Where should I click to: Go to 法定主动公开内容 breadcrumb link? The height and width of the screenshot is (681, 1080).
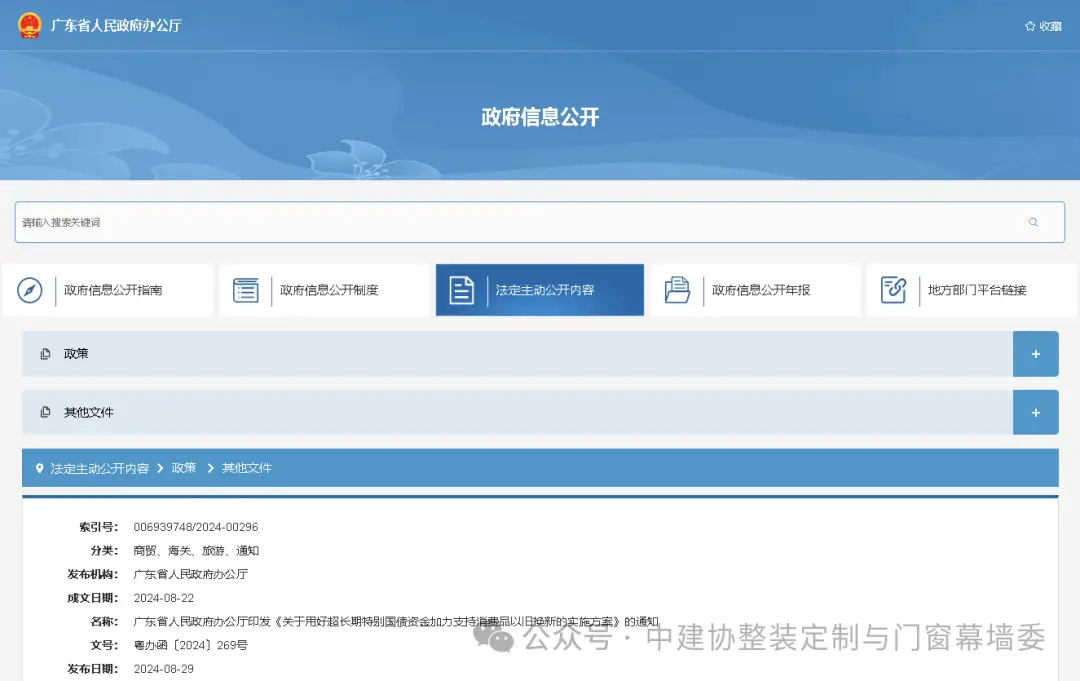(x=99, y=468)
